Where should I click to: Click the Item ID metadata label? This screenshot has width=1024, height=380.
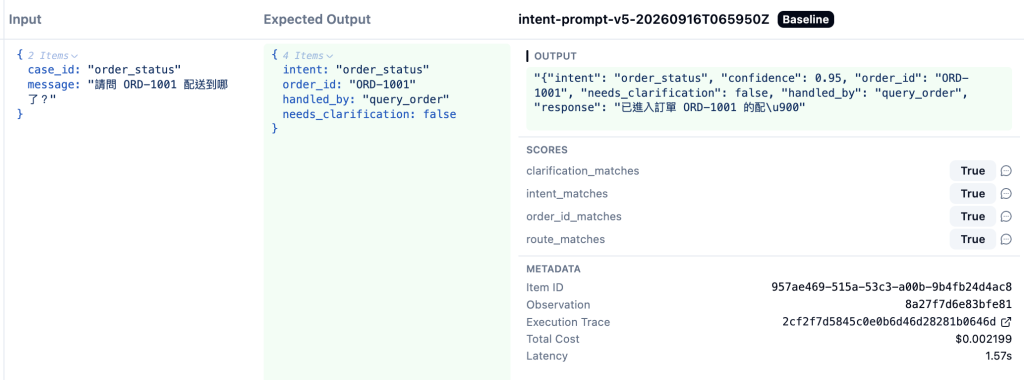(x=545, y=287)
